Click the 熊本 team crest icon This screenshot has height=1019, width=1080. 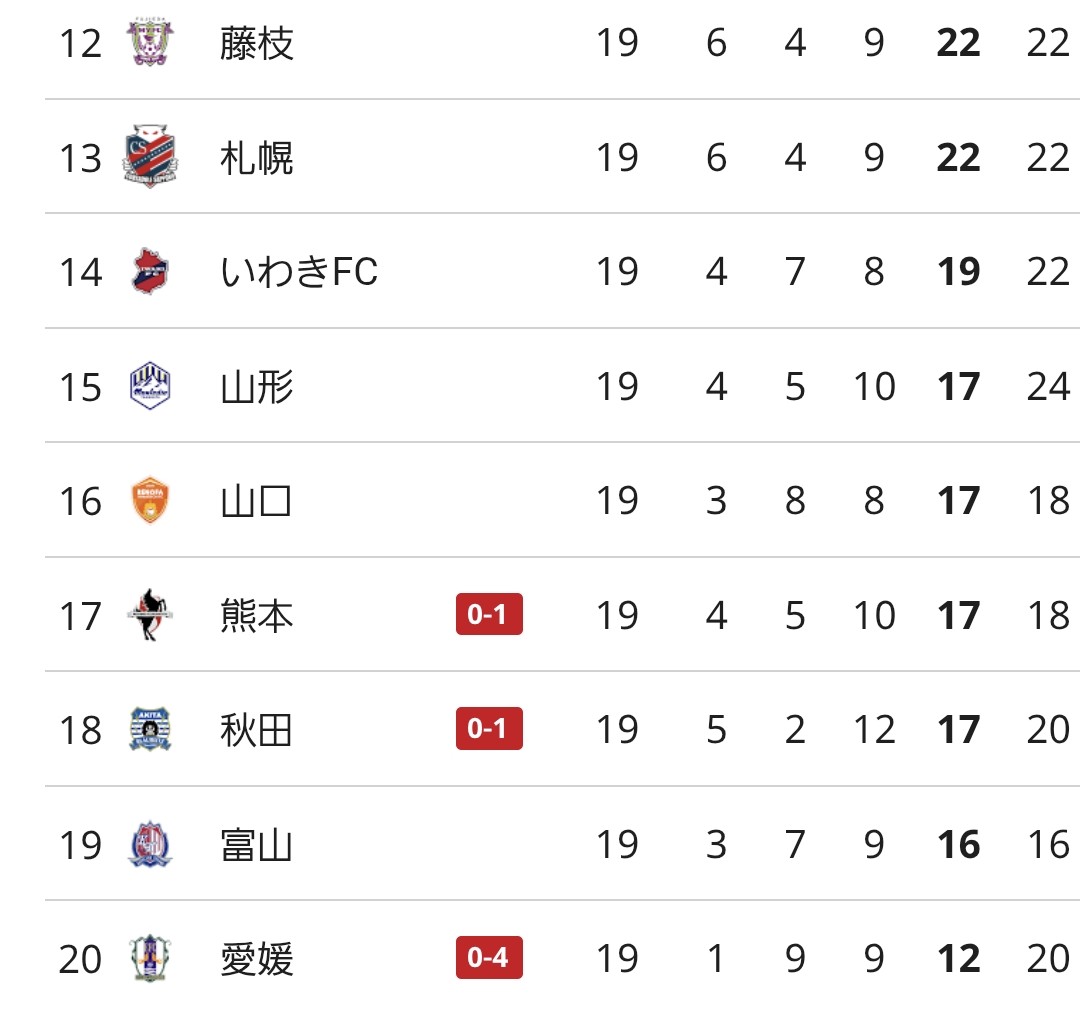point(150,615)
